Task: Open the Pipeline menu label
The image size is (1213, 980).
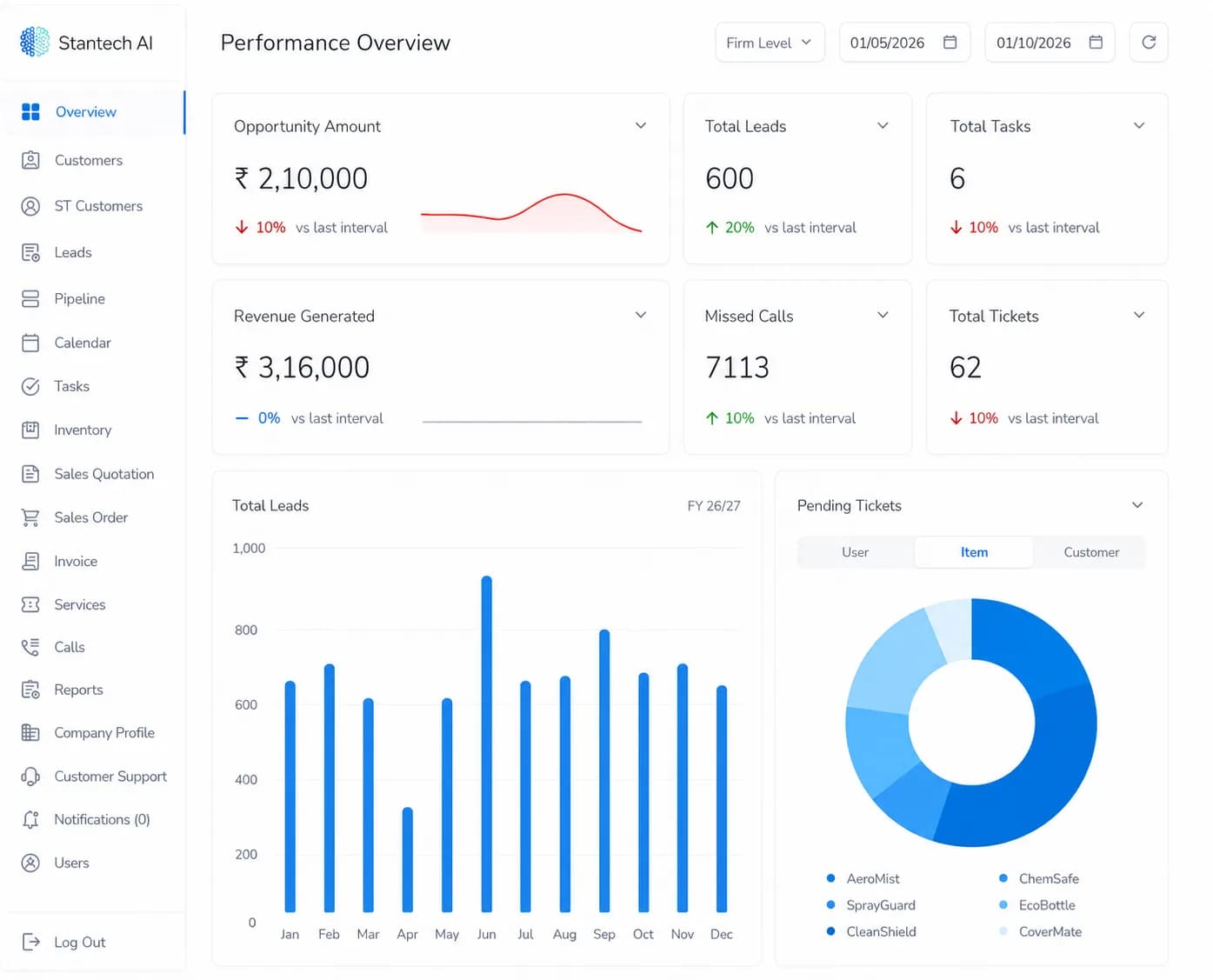Action: [80, 299]
